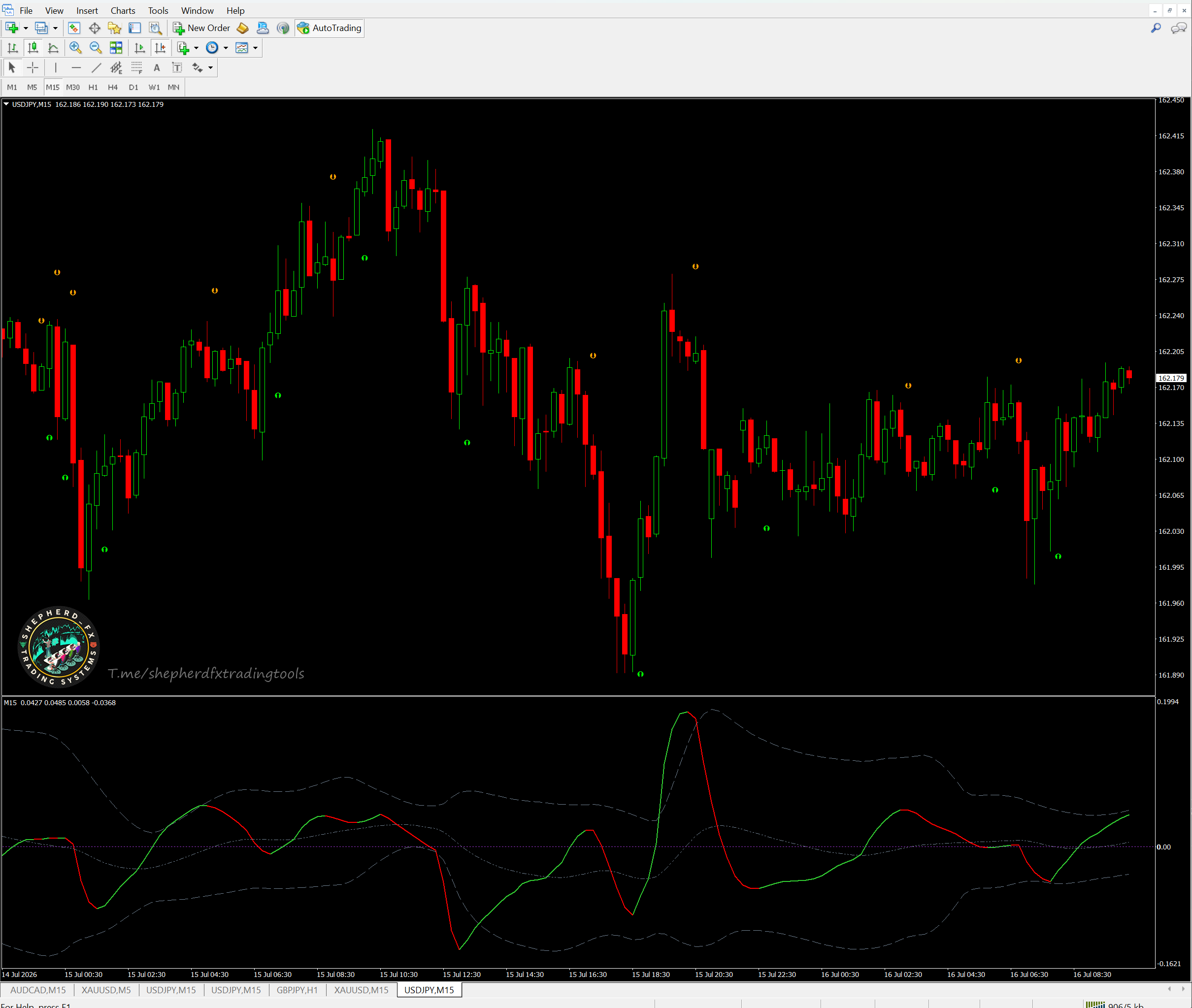Select the Trendline tool
1192x1008 pixels.
(96, 68)
